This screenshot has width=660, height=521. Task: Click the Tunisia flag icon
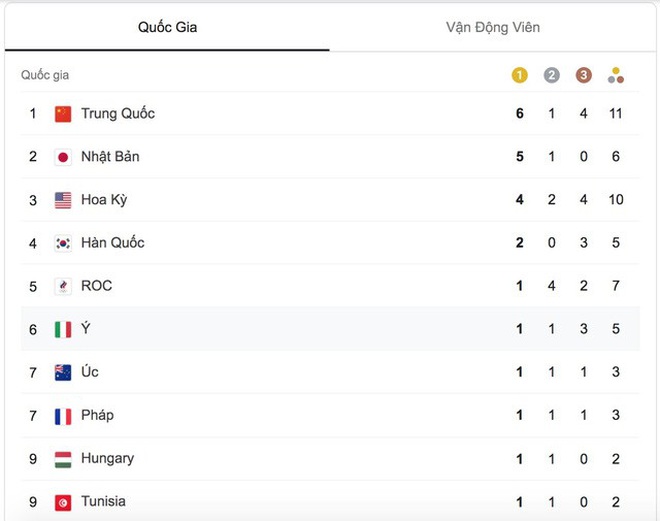63,502
